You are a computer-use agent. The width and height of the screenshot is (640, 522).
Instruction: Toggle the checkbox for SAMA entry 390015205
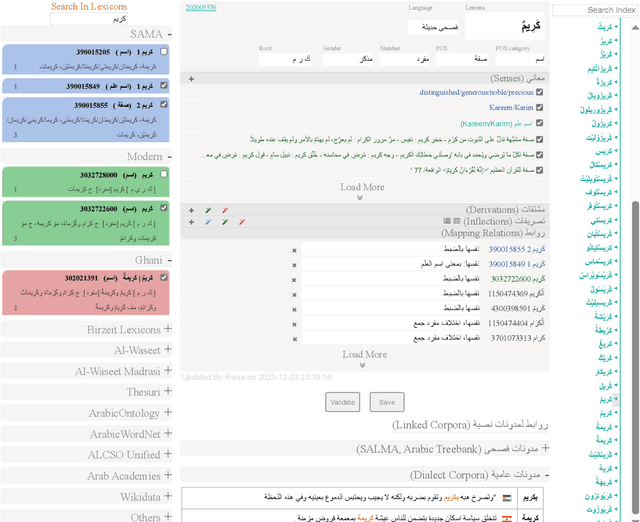[164, 51]
